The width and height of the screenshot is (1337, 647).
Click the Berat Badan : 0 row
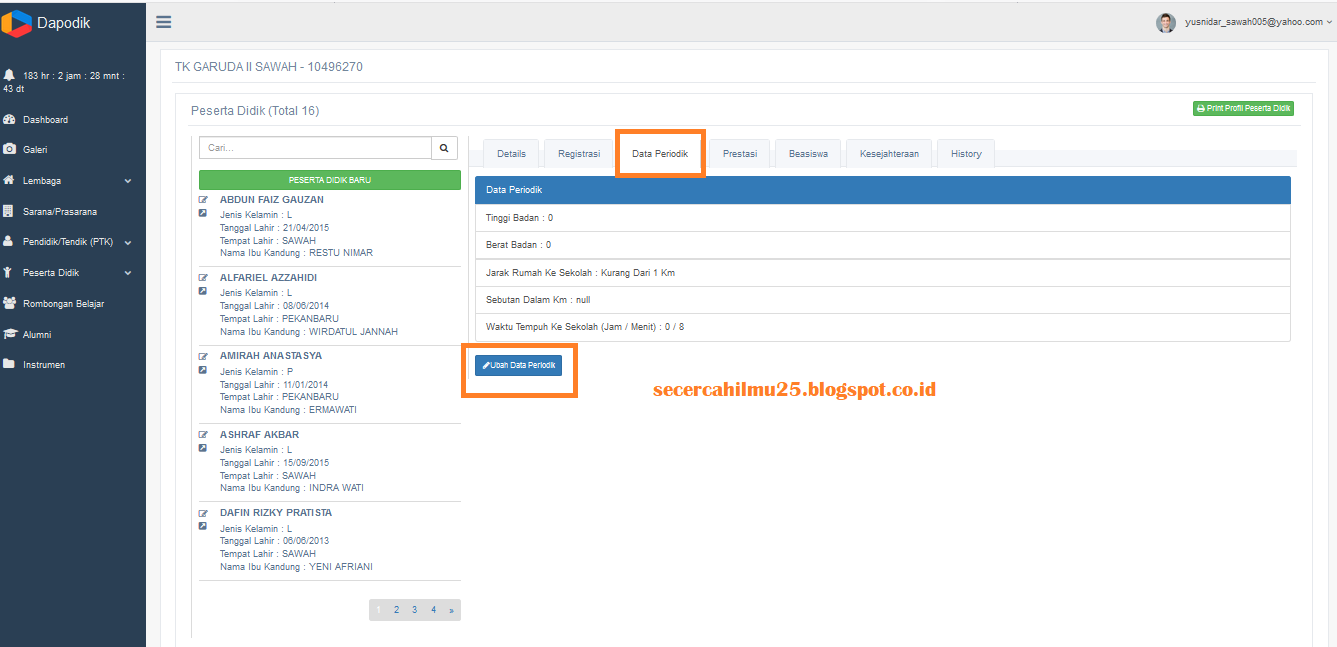click(x=883, y=245)
